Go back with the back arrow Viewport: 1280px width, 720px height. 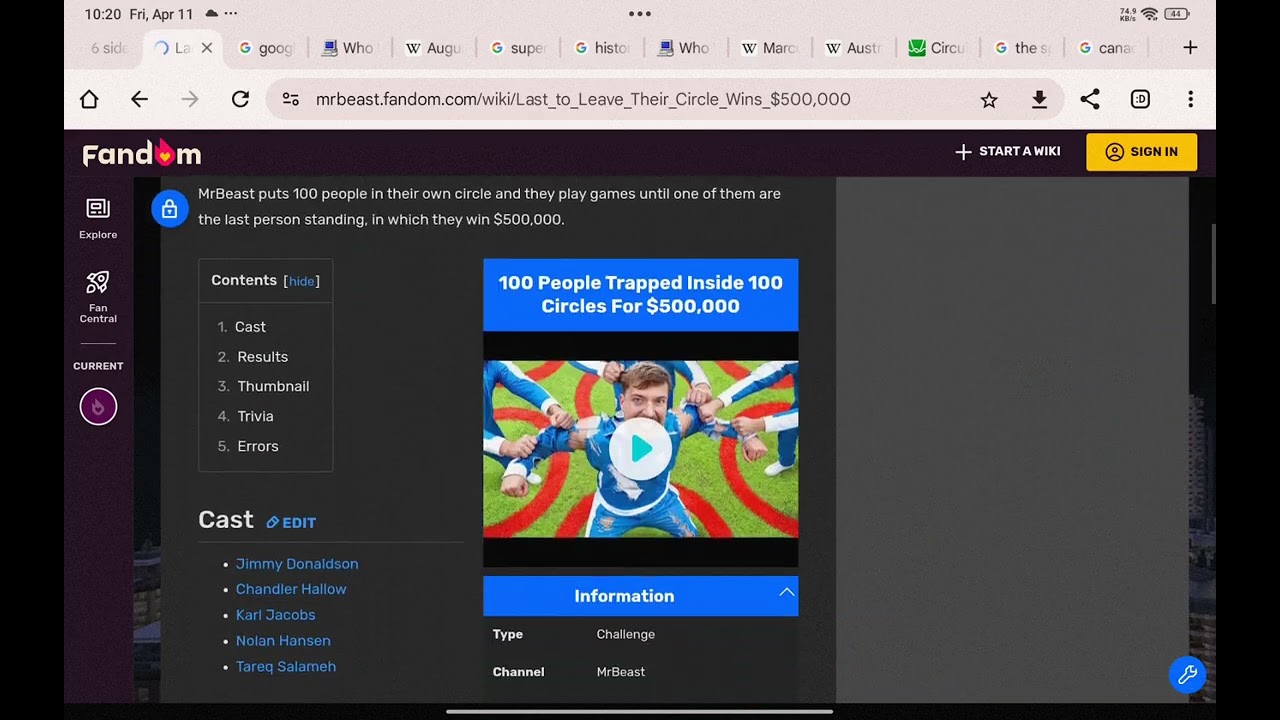[139, 99]
